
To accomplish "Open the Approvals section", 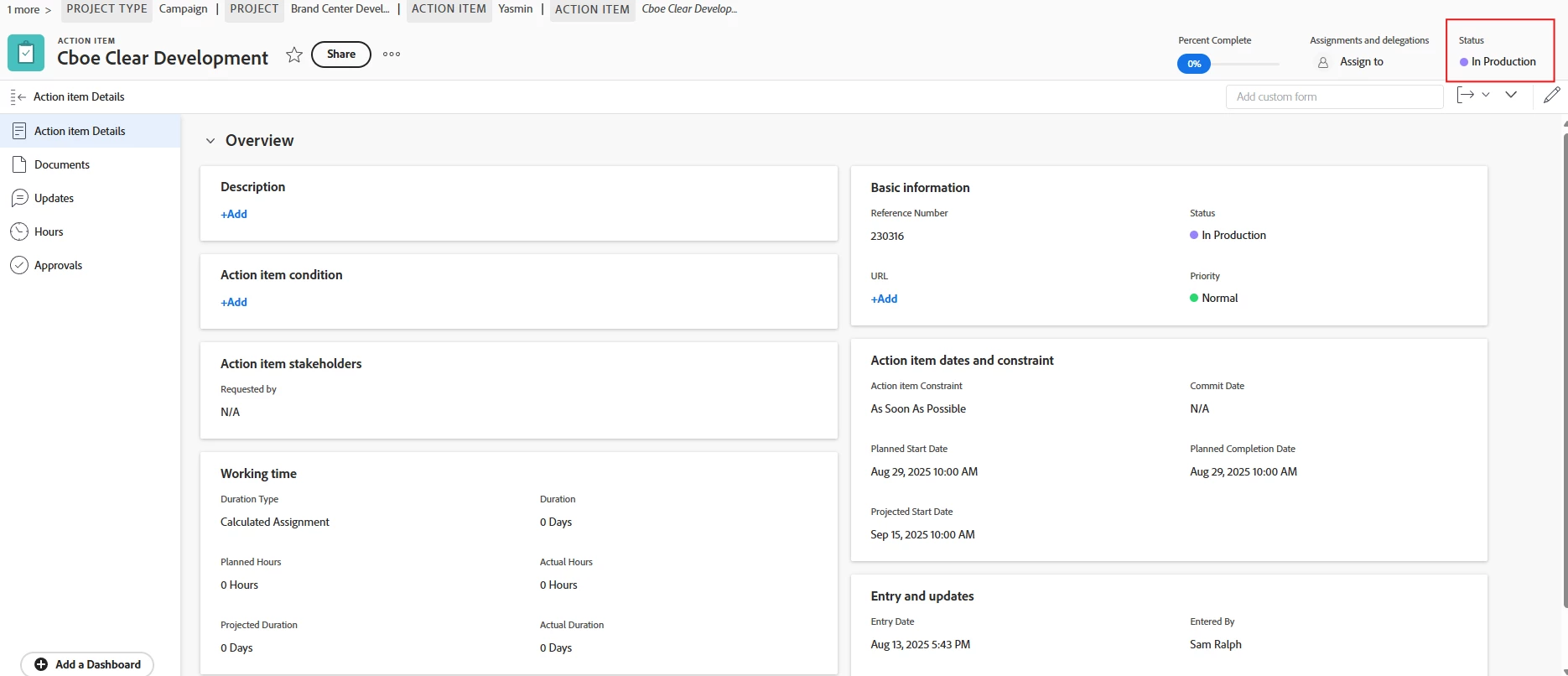I will coord(91,265).
